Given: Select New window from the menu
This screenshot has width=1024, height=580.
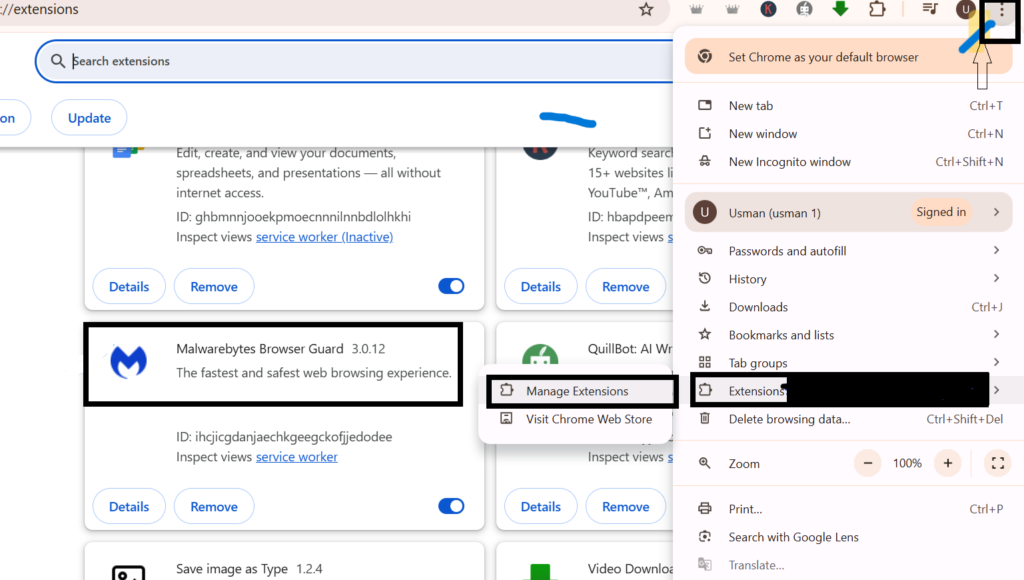Looking at the screenshot, I should point(848,133).
